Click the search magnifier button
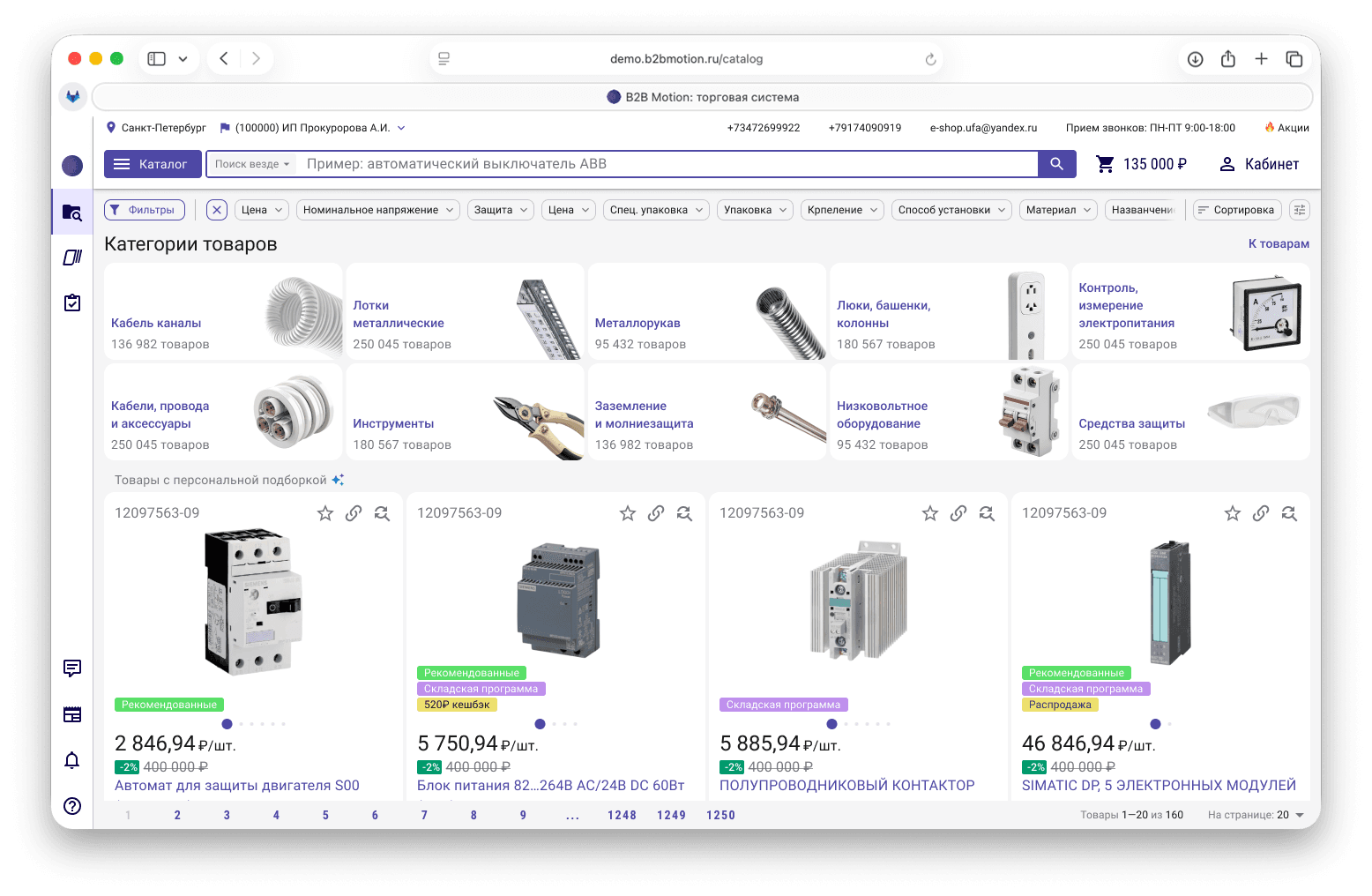Image resolution: width=1372 pixels, height=896 pixels. coord(1056,164)
